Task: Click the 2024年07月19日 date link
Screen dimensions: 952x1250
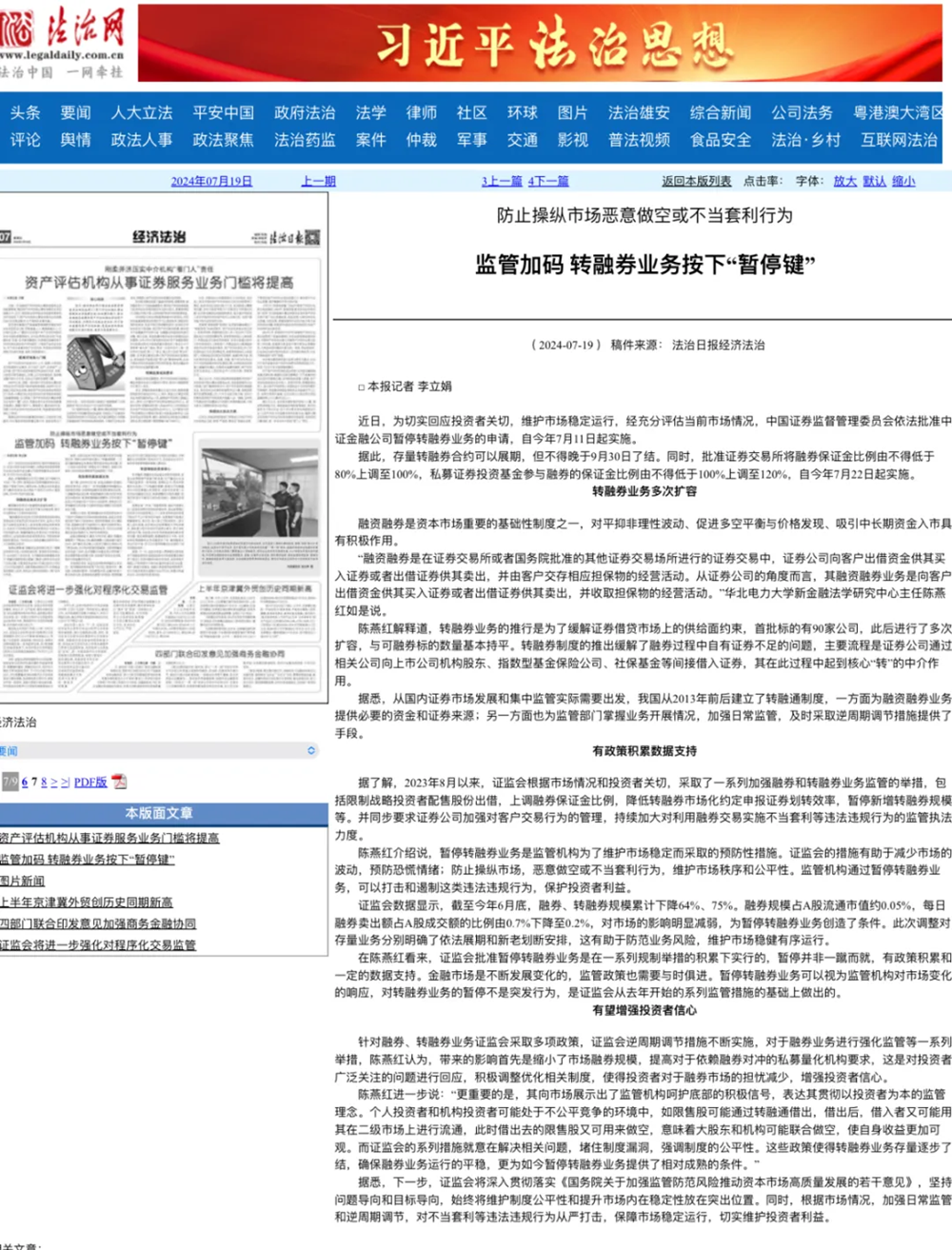Action: click(211, 181)
